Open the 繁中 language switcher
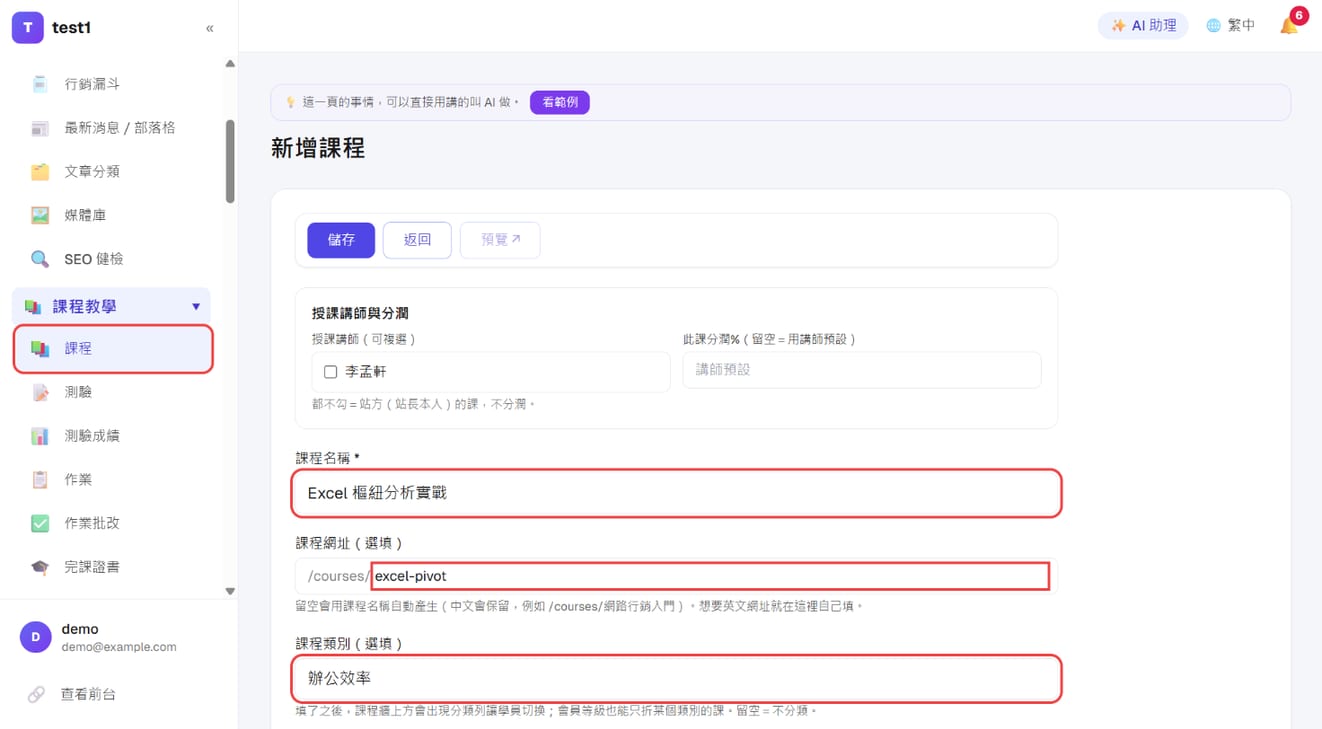Screen dimensions: 1322x729 click(1230, 26)
